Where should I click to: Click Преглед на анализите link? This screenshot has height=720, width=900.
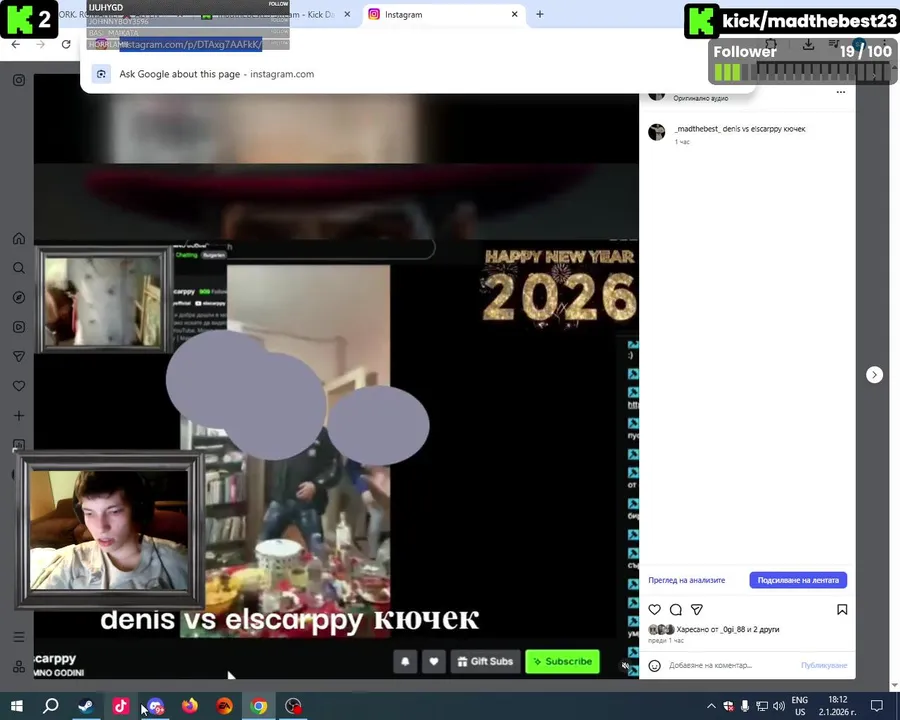click(686, 580)
